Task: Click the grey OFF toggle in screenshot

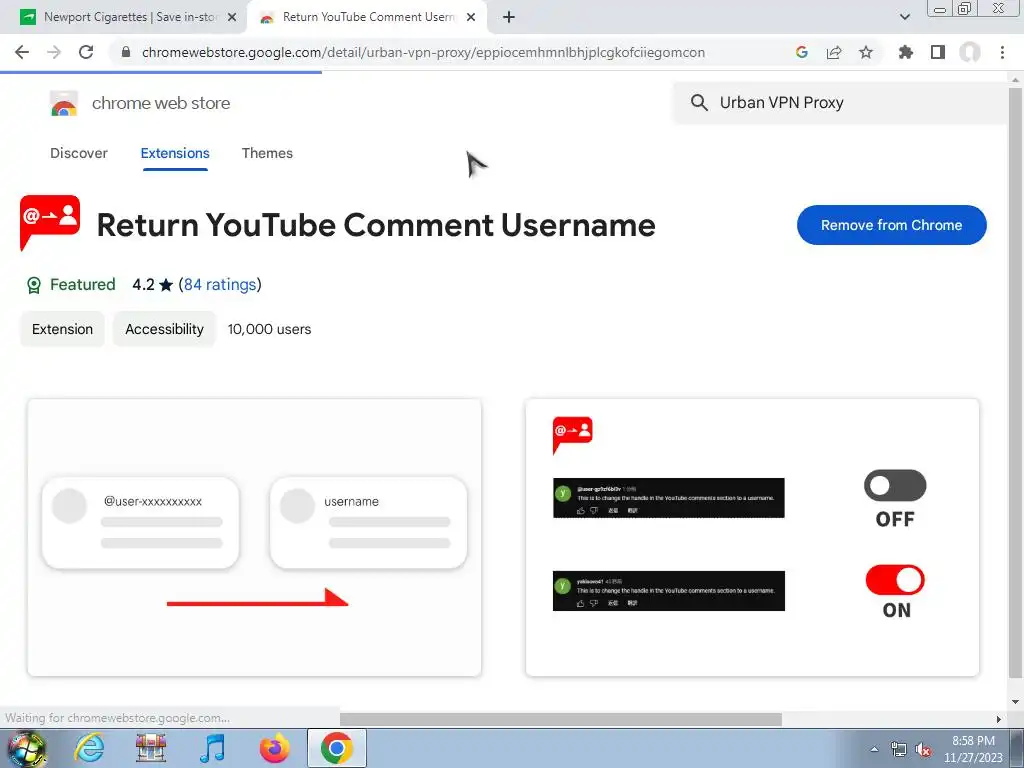Action: (895, 485)
